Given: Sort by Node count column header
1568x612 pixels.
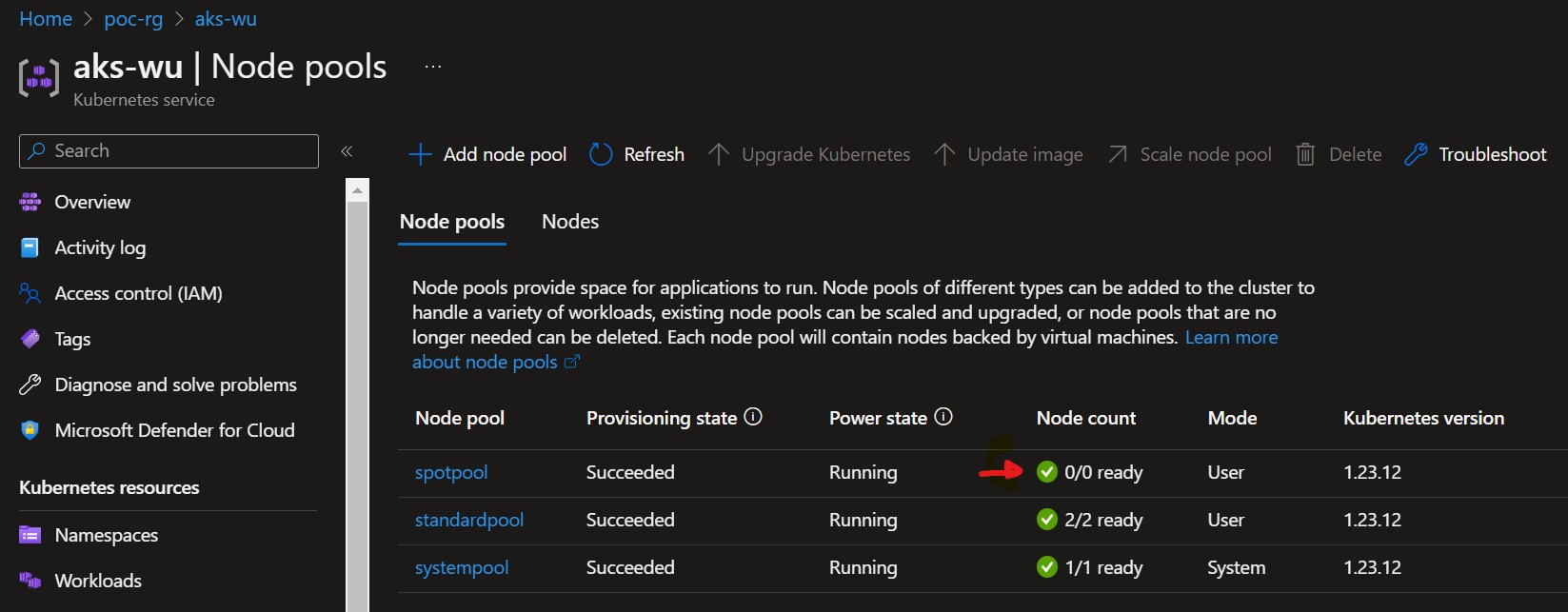Looking at the screenshot, I should (1086, 418).
